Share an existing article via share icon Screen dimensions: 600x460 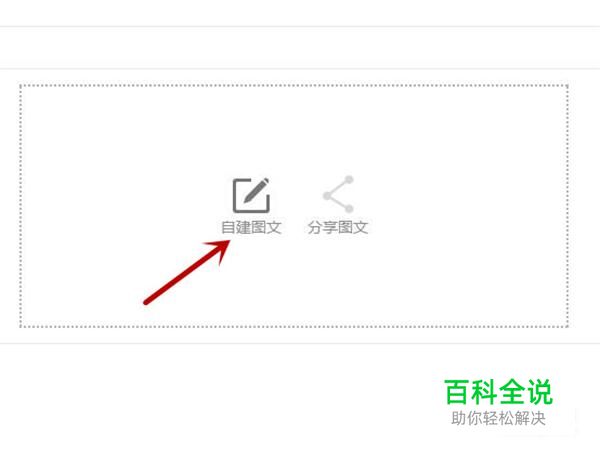point(338,194)
